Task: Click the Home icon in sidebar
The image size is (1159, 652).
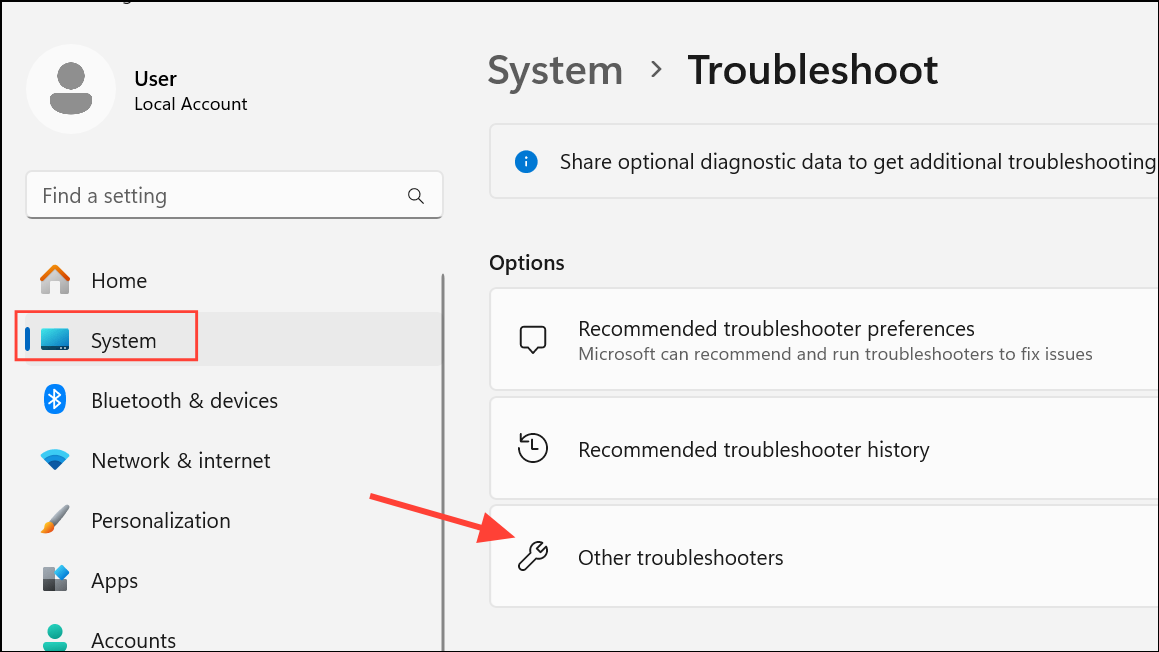Action: coord(55,280)
